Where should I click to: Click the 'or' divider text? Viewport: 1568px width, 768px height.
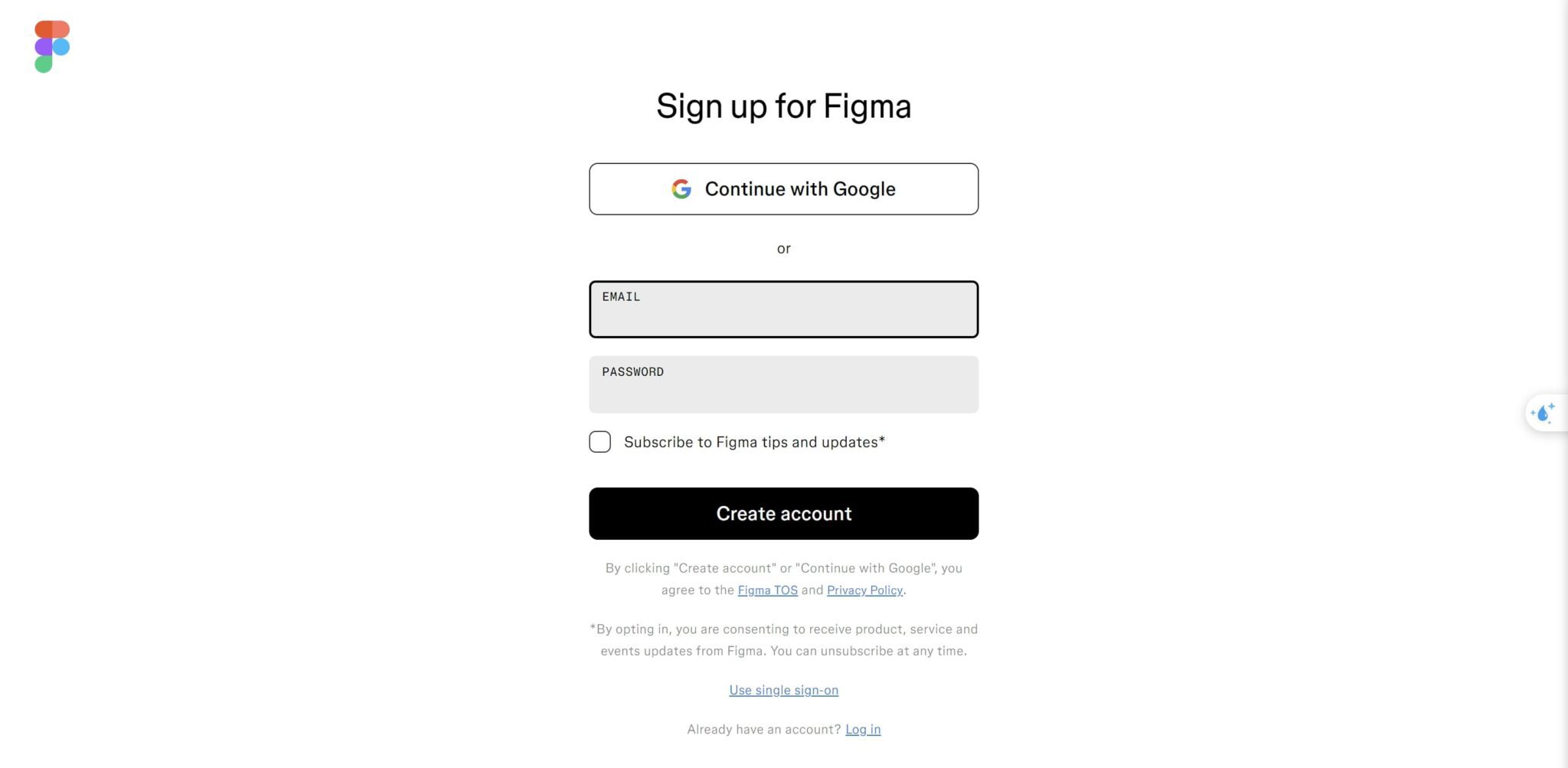pos(783,248)
